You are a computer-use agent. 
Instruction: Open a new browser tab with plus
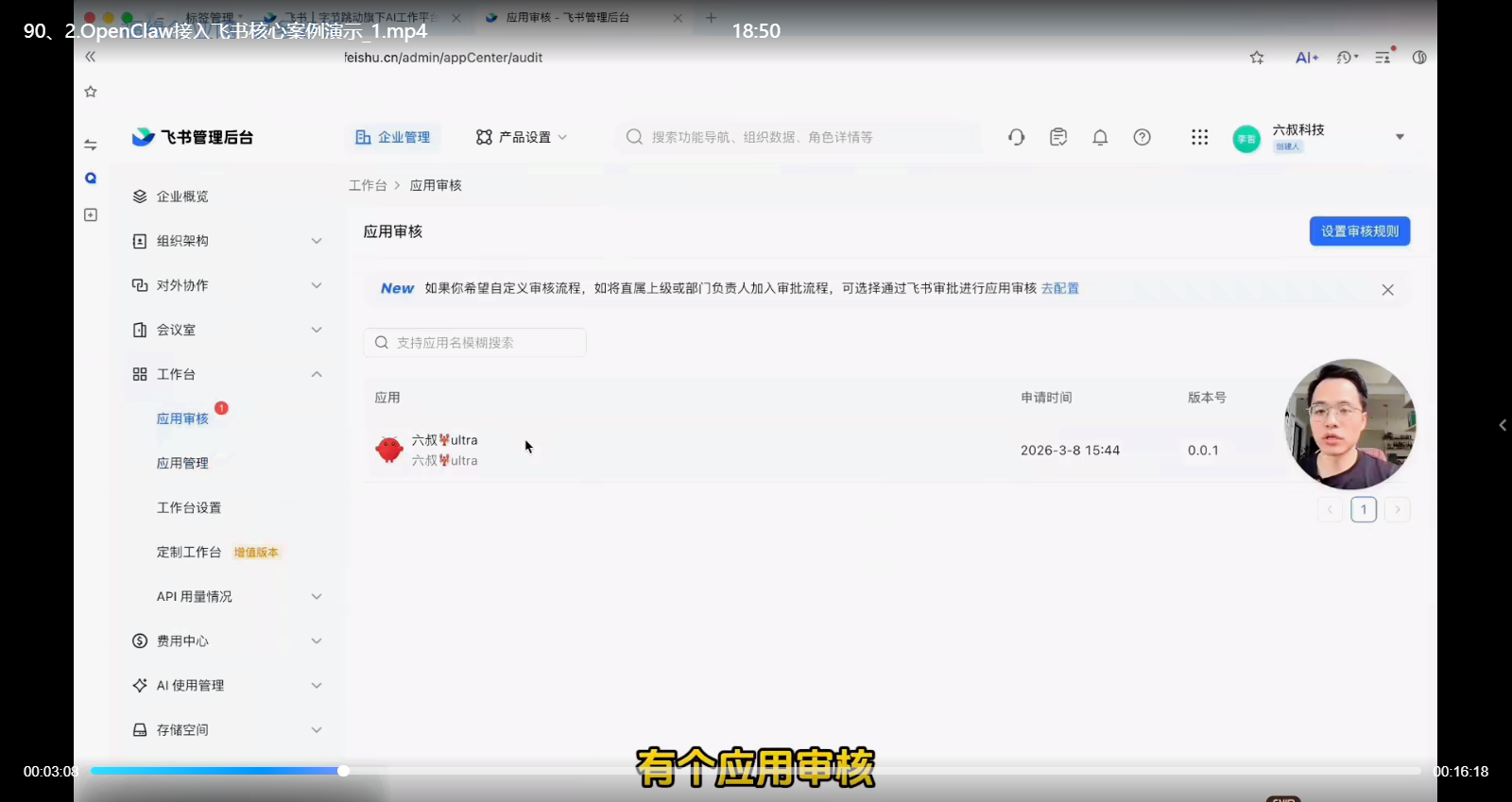(711, 17)
